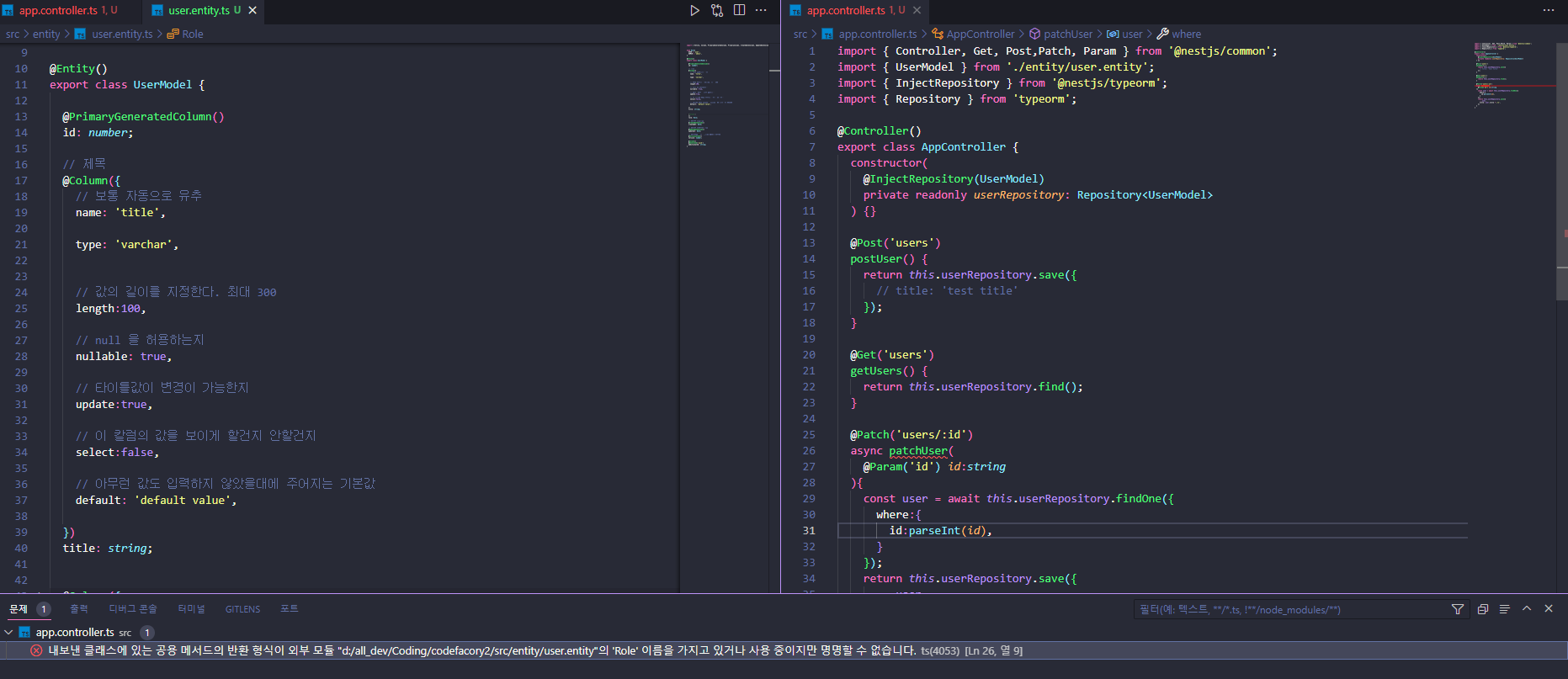The image size is (1568, 679).
Task: Click nullable: true on line 28
Action: tap(124, 357)
